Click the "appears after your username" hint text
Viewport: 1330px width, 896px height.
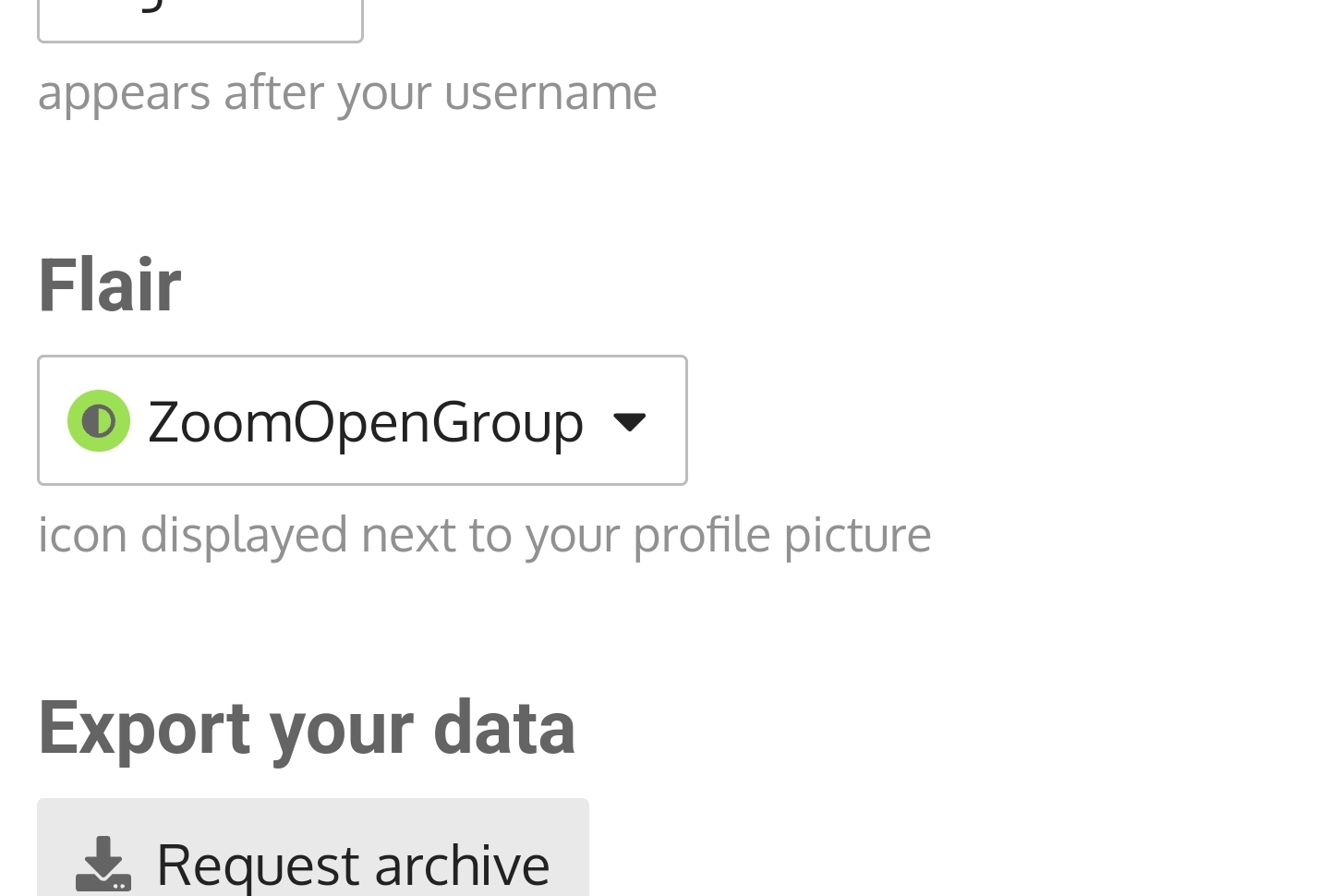(x=347, y=92)
